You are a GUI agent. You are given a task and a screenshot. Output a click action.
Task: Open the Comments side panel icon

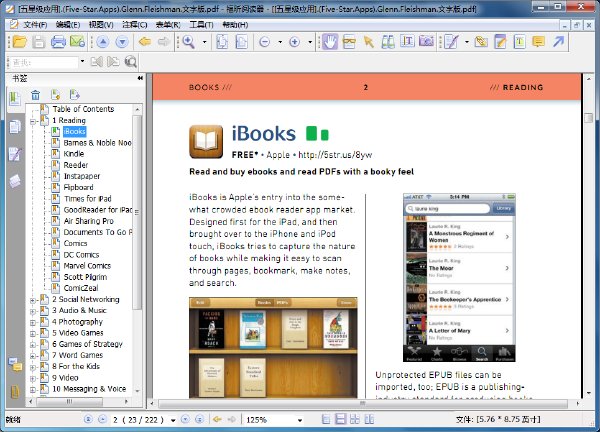point(15,364)
